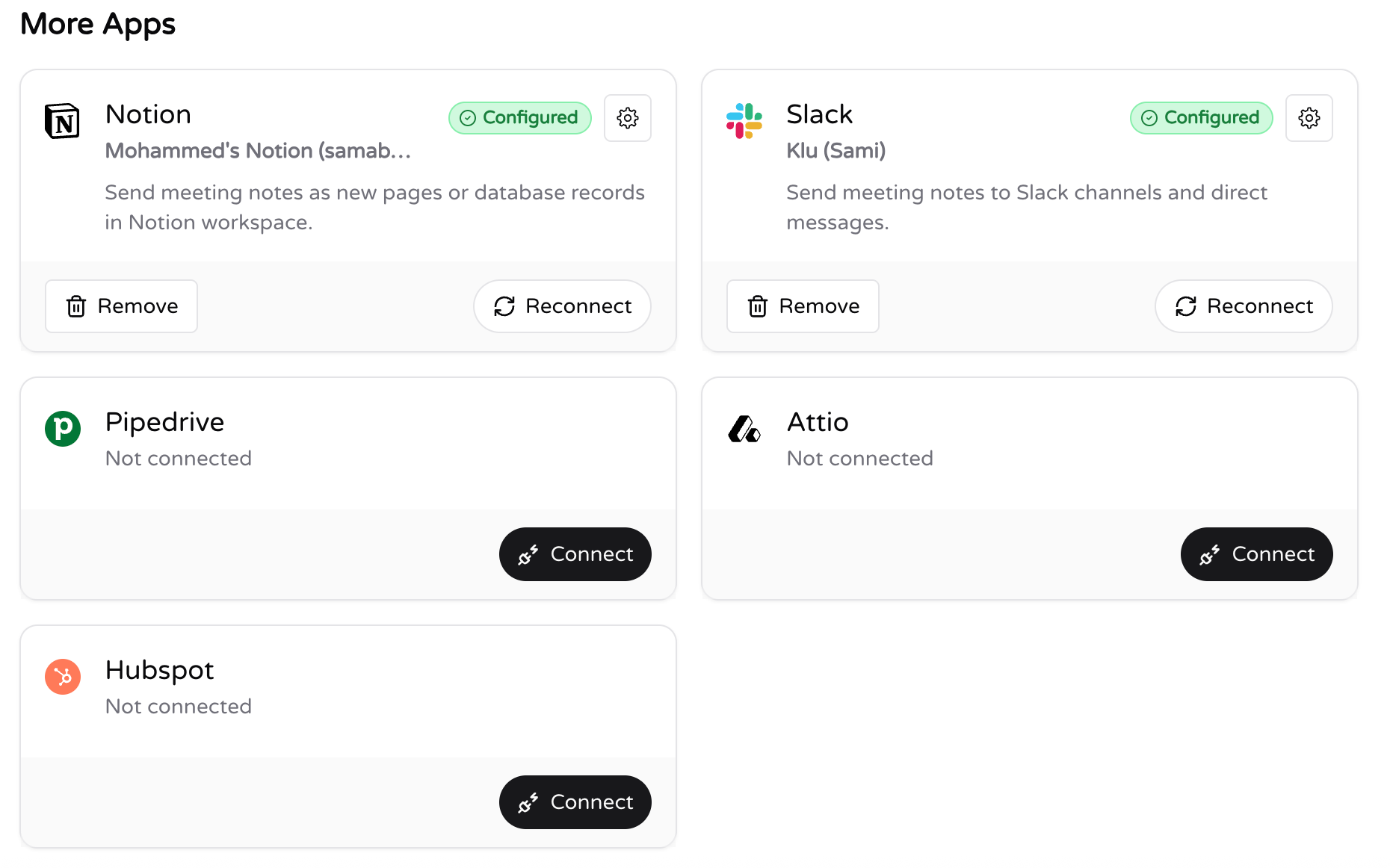Click the Pipedrive title text

[164, 423]
